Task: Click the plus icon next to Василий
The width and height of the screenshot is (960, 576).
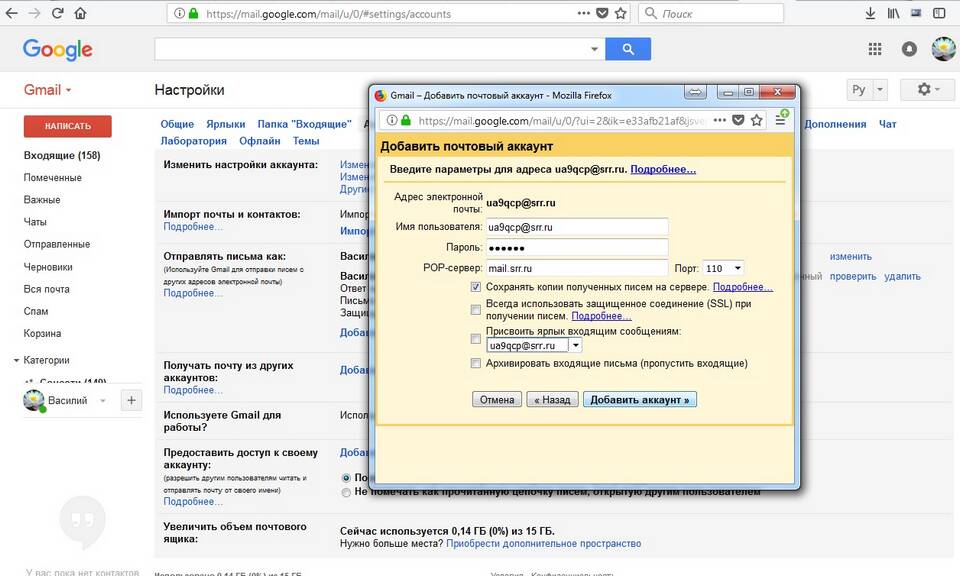Action: click(x=131, y=400)
